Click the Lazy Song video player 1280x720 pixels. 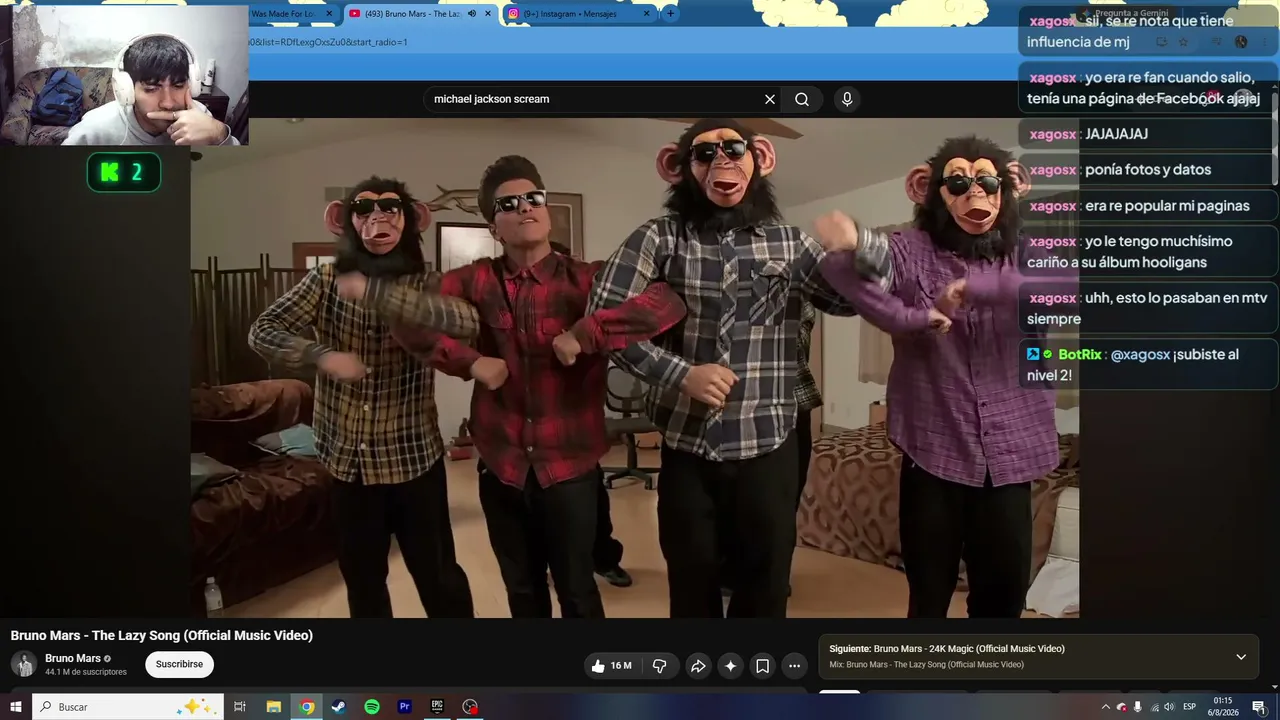point(635,368)
